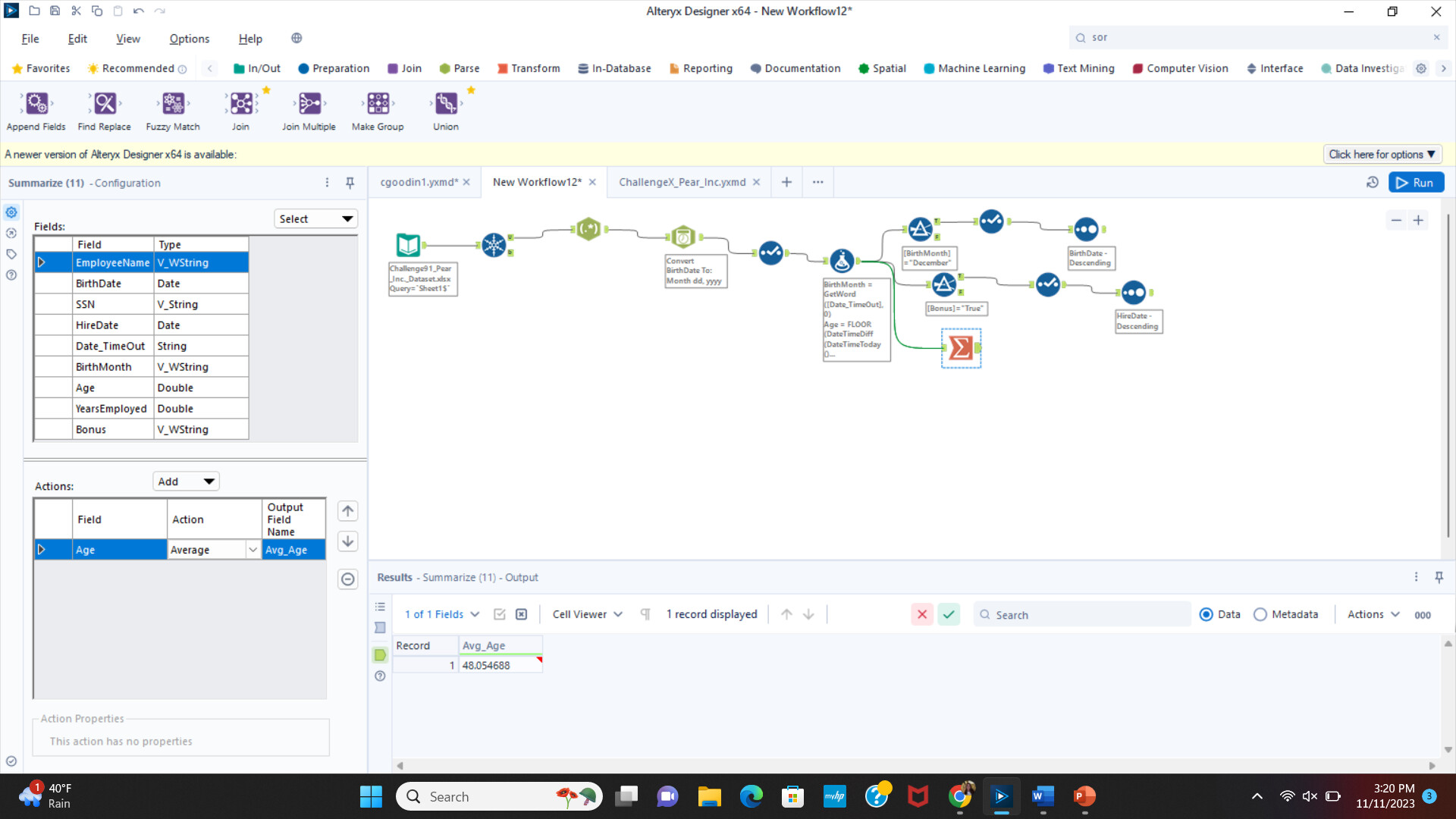Expand the Add actions dropdown
Screen dimensions: 1456x819
tap(186, 482)
